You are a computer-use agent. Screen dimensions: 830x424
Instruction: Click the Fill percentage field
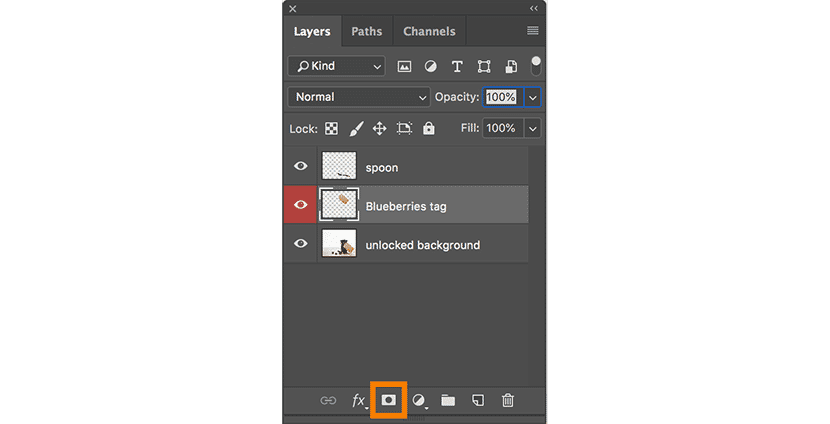(501, 128)
